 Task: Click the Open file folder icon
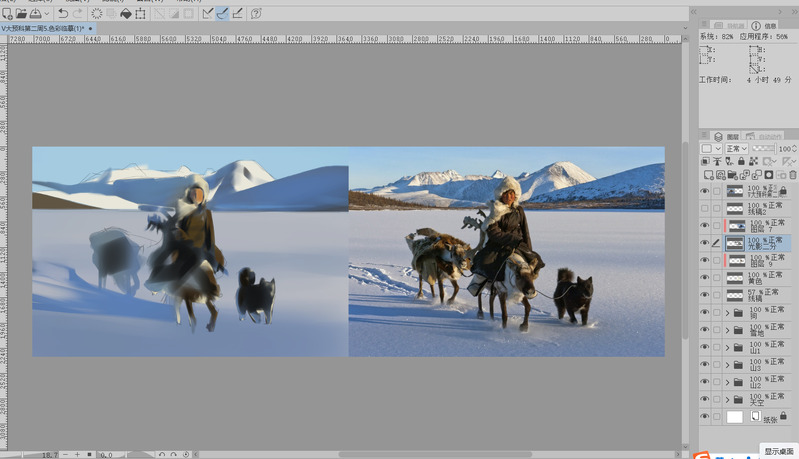(x=21, y=14)
